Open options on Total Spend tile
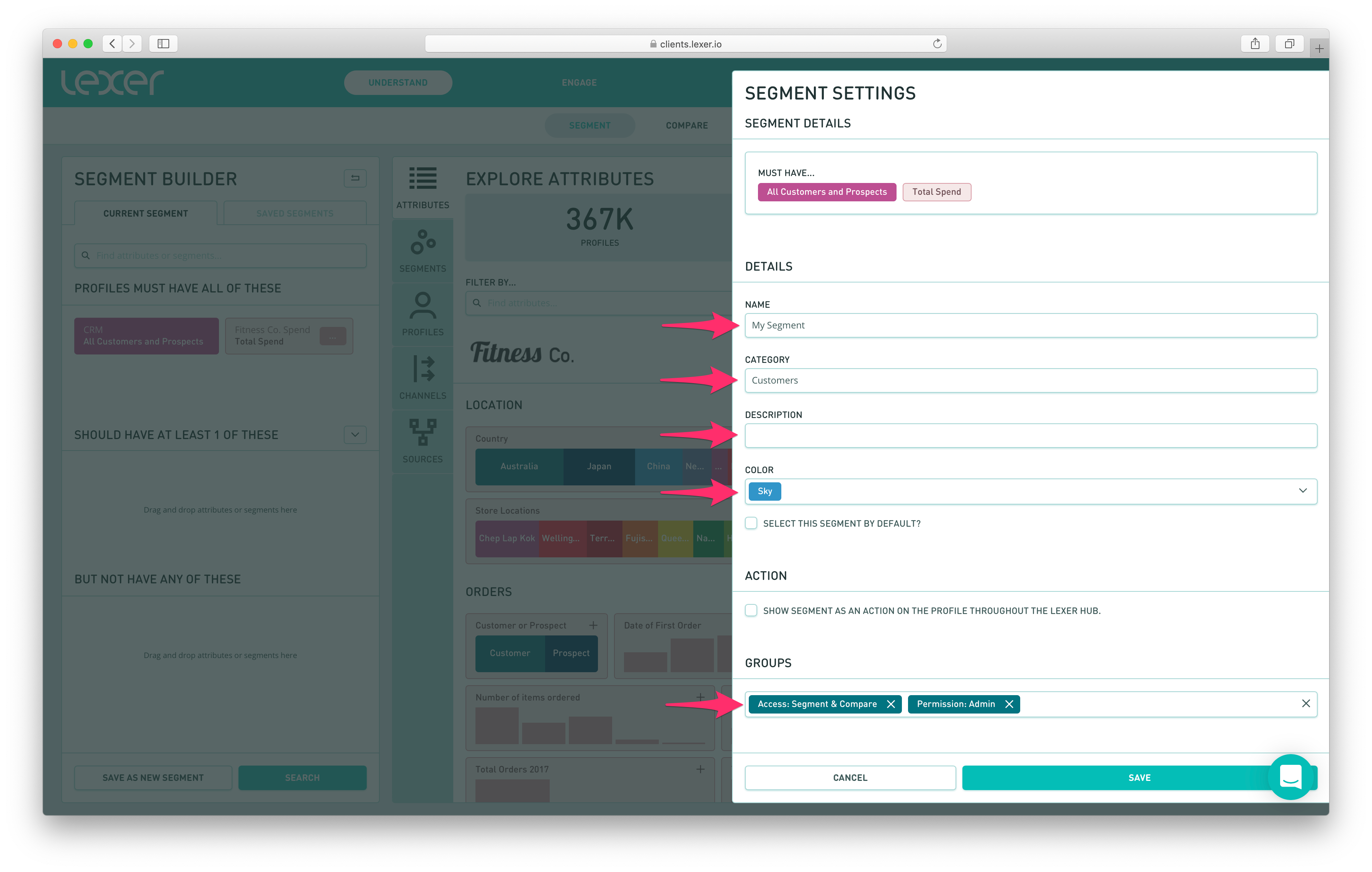Screen dimensions: 1372x872 (333, 336)
